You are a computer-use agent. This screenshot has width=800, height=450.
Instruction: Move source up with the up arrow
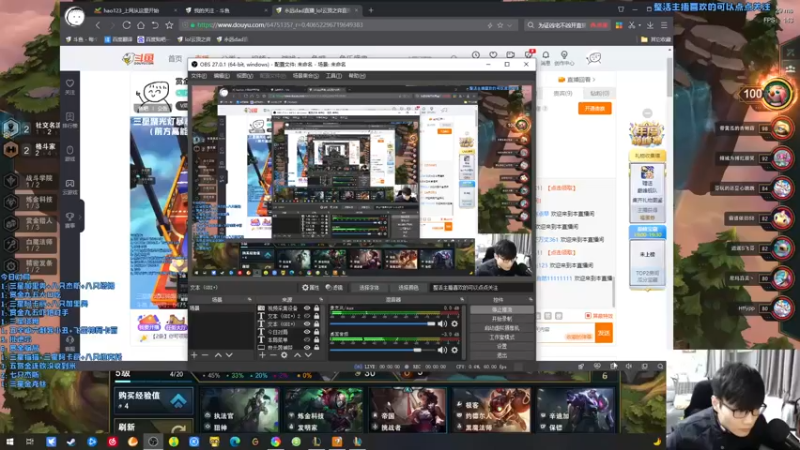click(x=297, y=355)
